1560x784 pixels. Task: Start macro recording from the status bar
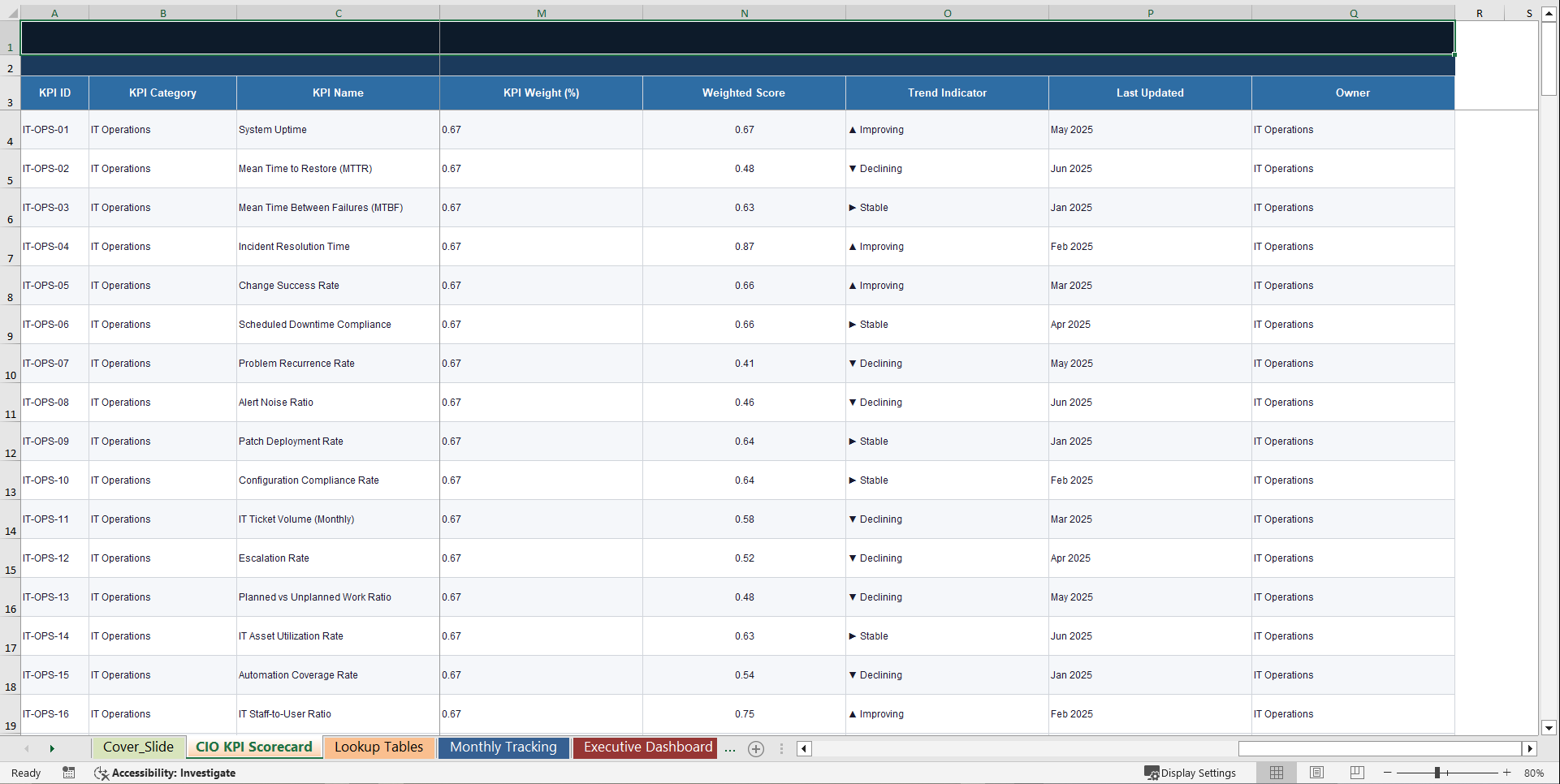coord(69,773)
